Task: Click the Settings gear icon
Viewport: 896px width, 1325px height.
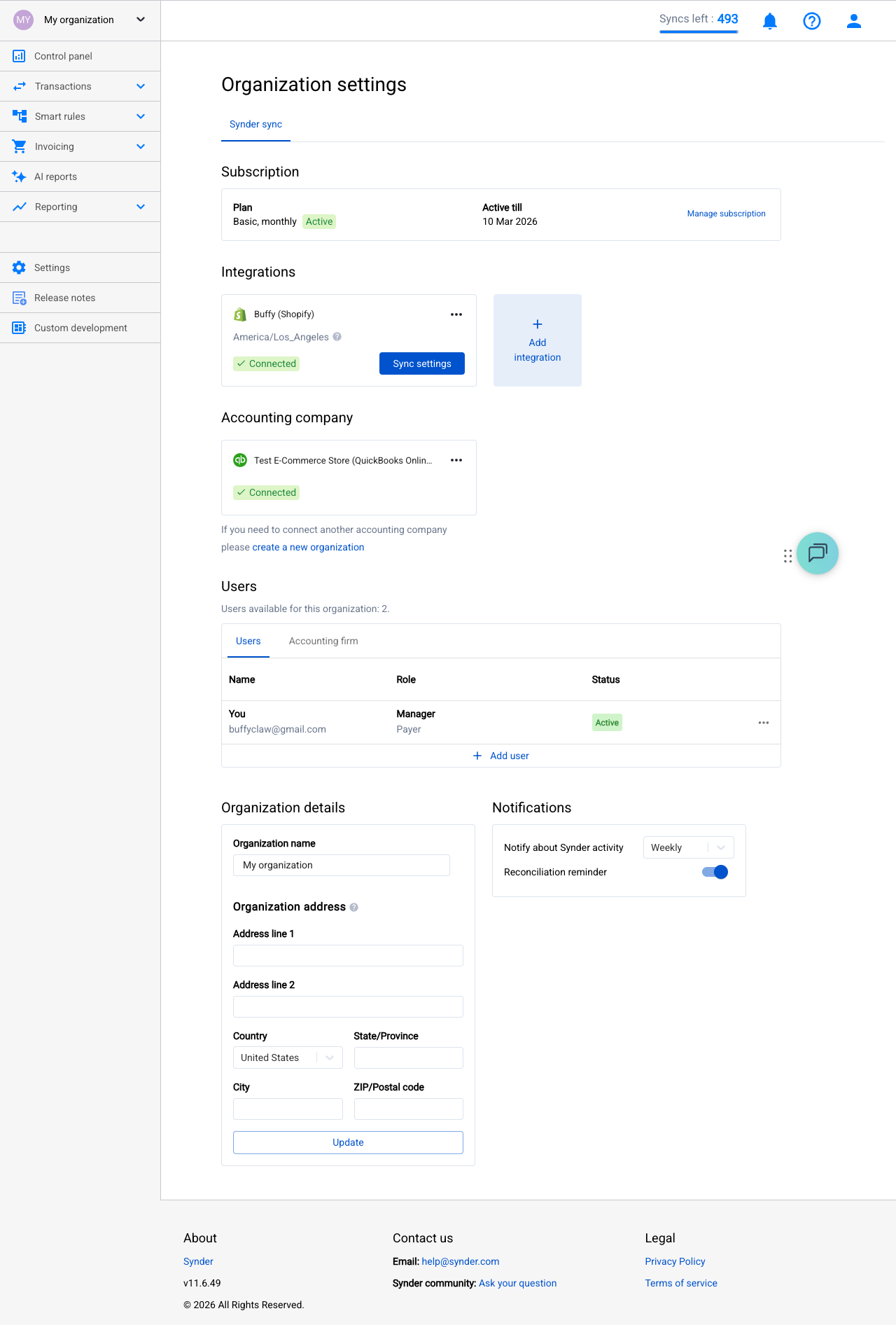Action: 19,268
